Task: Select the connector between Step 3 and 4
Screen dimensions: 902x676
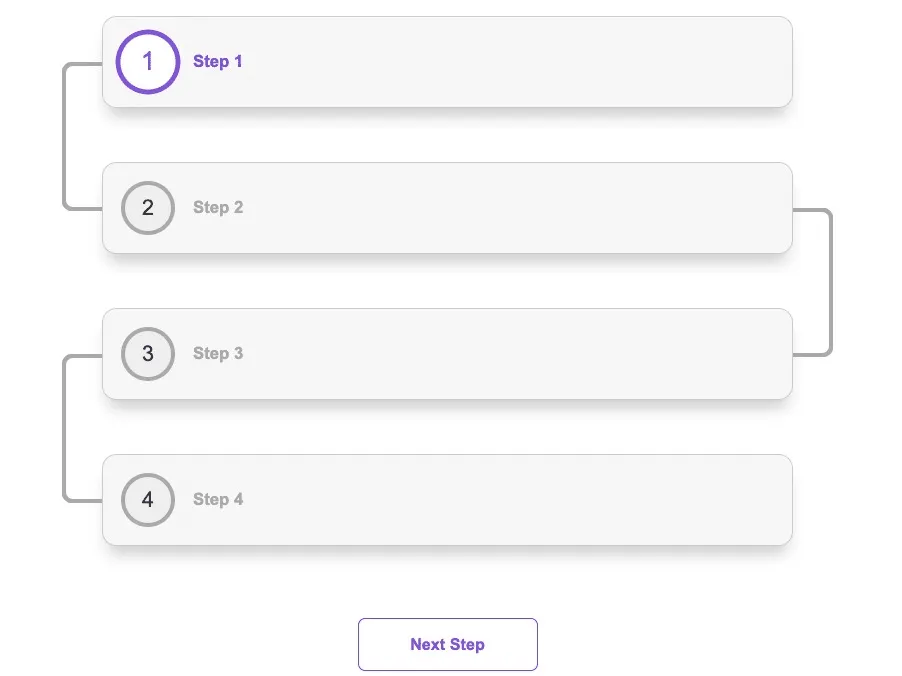Action: coord(65,427)
